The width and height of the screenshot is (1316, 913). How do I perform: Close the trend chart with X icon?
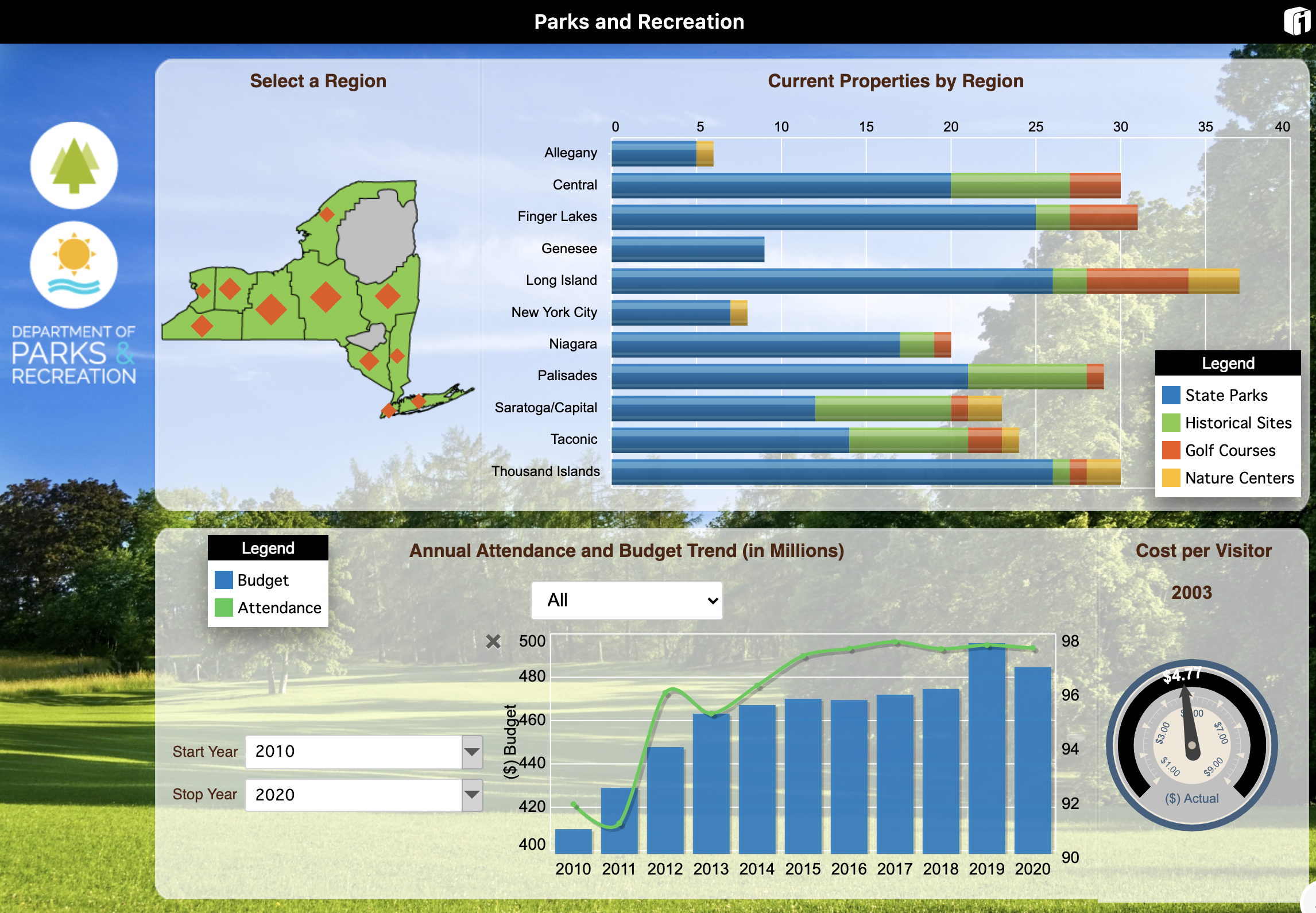click(x=493, y=641)
